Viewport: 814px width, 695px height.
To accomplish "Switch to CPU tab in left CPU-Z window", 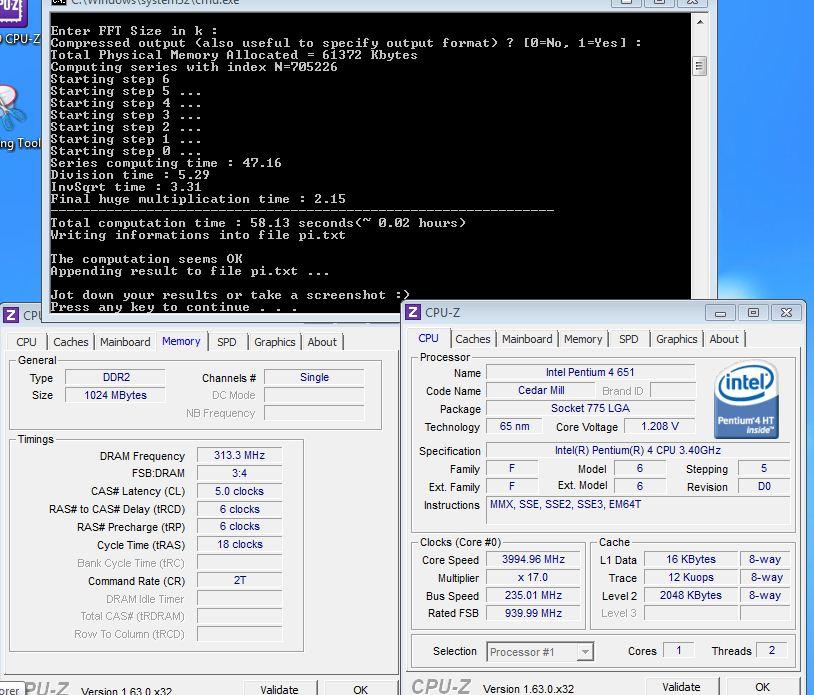I will 26,342.
